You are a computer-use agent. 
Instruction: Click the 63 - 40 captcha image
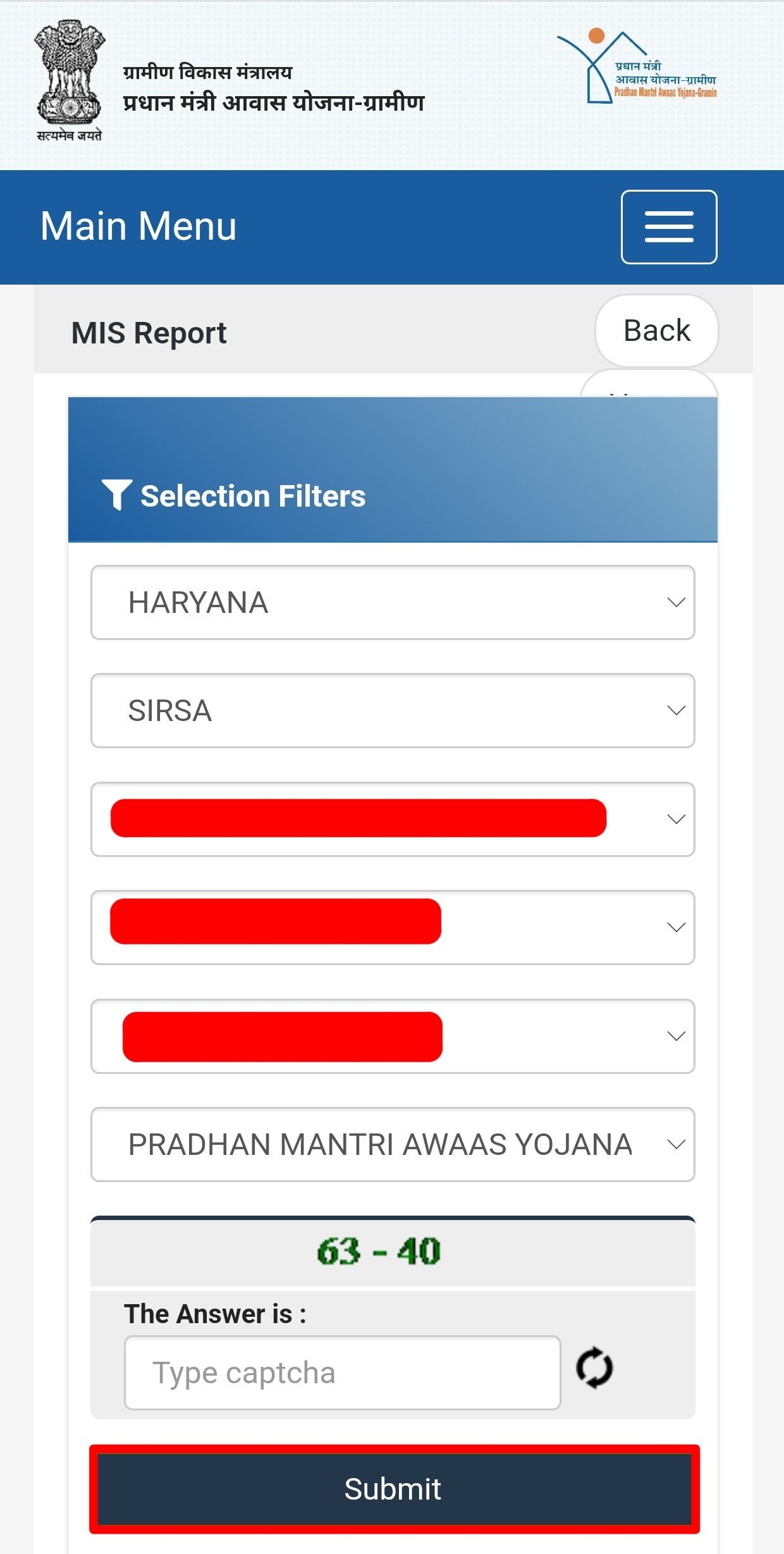pyautogui.click(x=379, y=1251)
